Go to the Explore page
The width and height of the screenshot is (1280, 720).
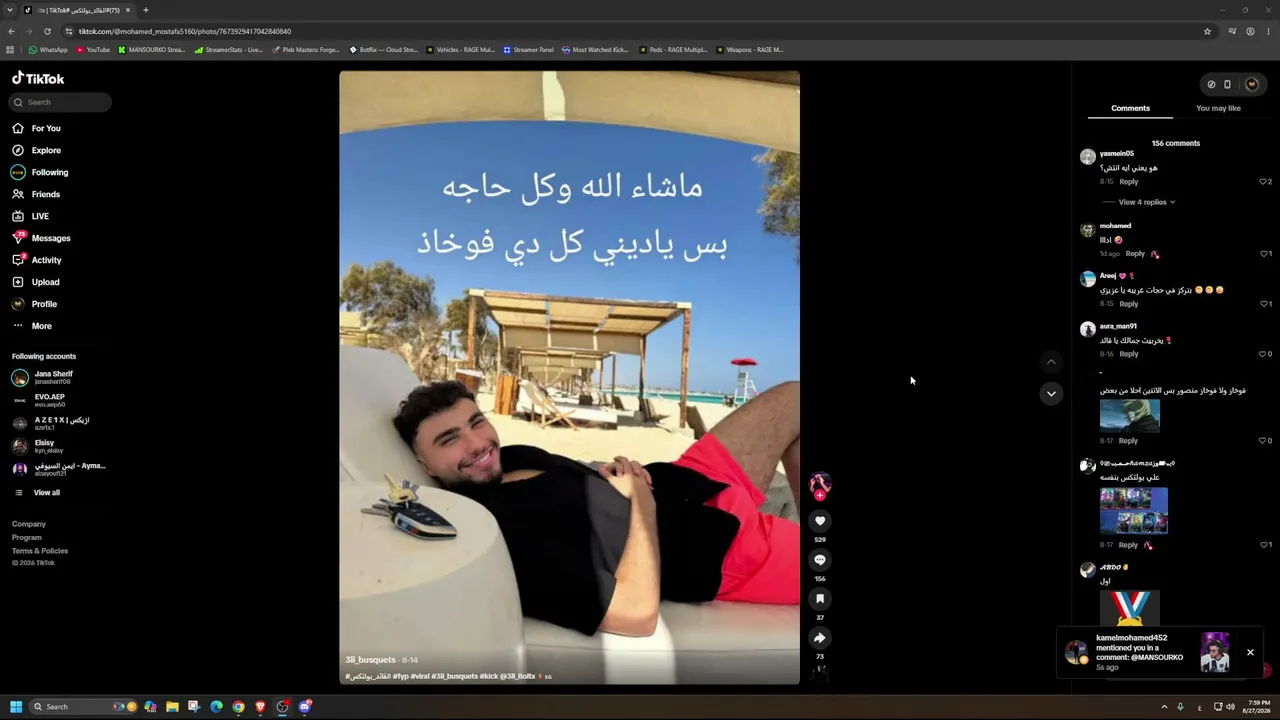tap(37, 150)
